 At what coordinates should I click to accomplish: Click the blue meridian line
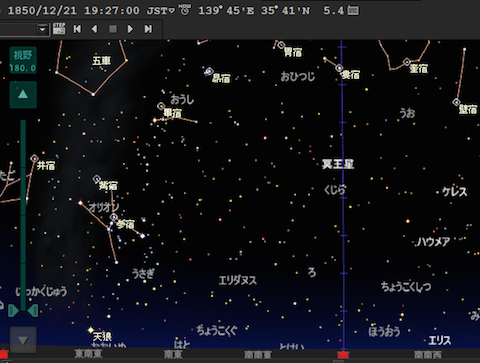coord(342,195)
